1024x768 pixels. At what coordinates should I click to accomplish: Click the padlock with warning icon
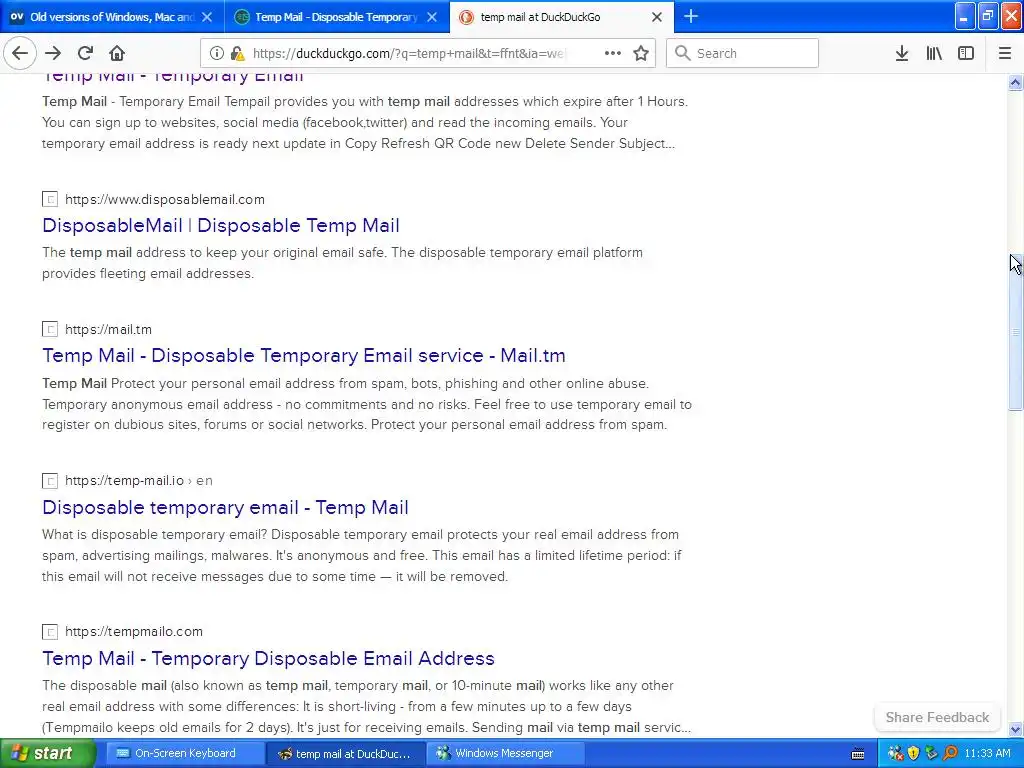tap(238, 54)
